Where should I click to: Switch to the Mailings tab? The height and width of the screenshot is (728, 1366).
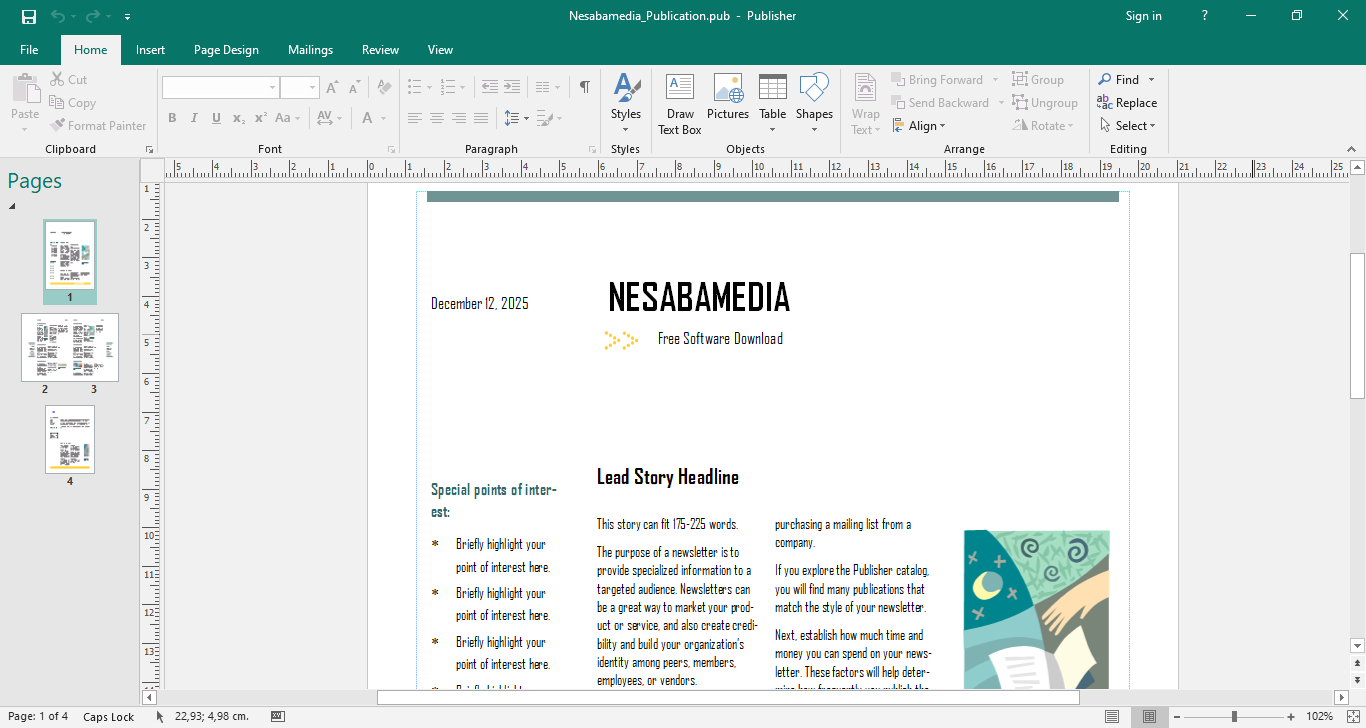pyautogui.click(x=310, y=50)
